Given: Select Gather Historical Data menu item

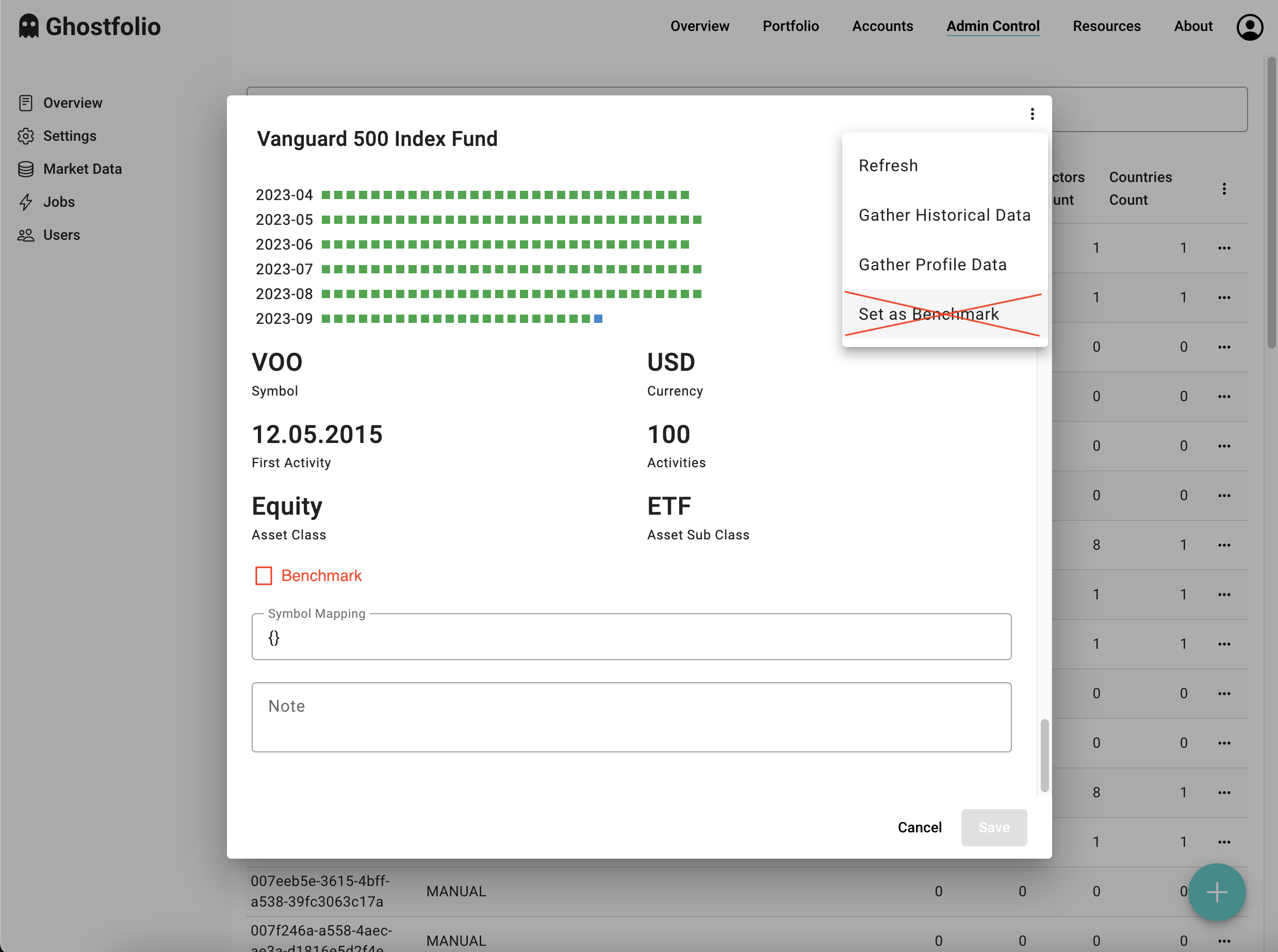Looking at the screenshot, I should 944,215.
